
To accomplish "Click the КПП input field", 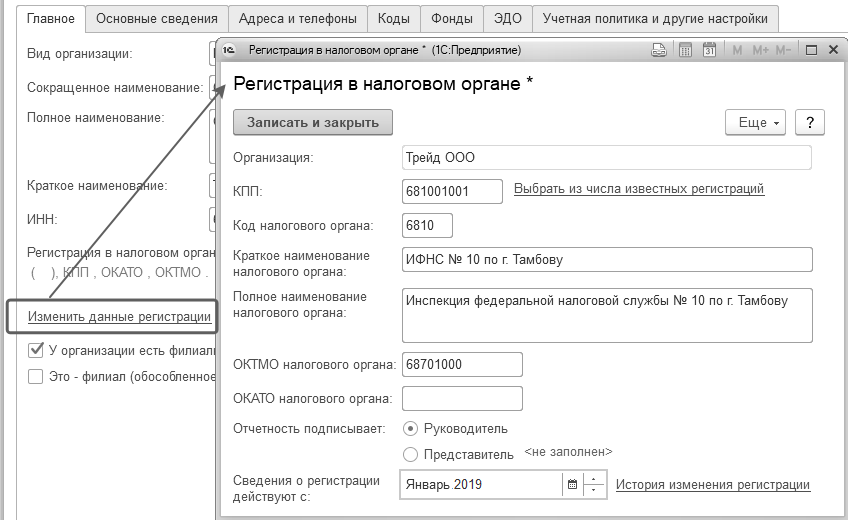I will pyautogui.click(x=452, y=191).
